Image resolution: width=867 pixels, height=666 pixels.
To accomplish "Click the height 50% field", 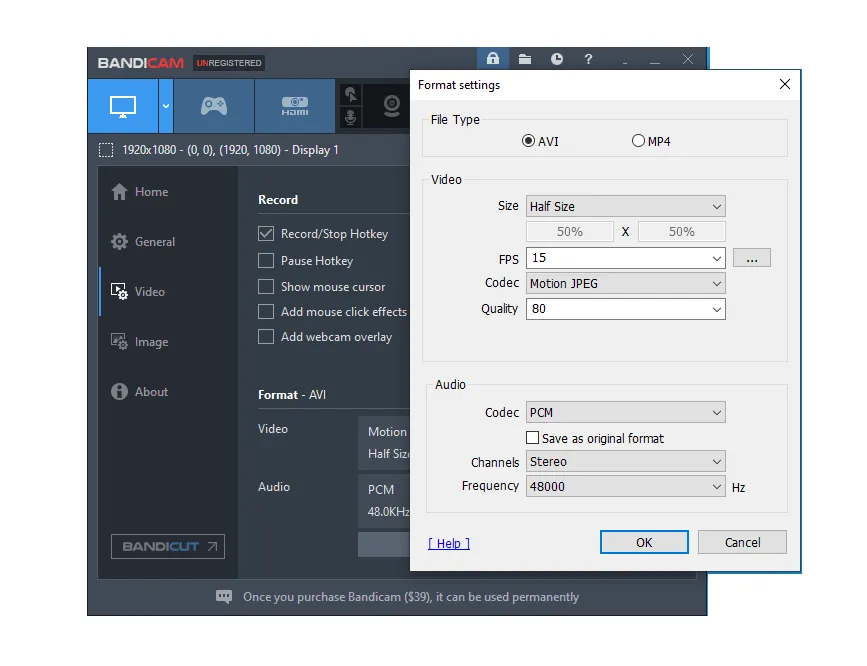I will [x=681, y=232].
